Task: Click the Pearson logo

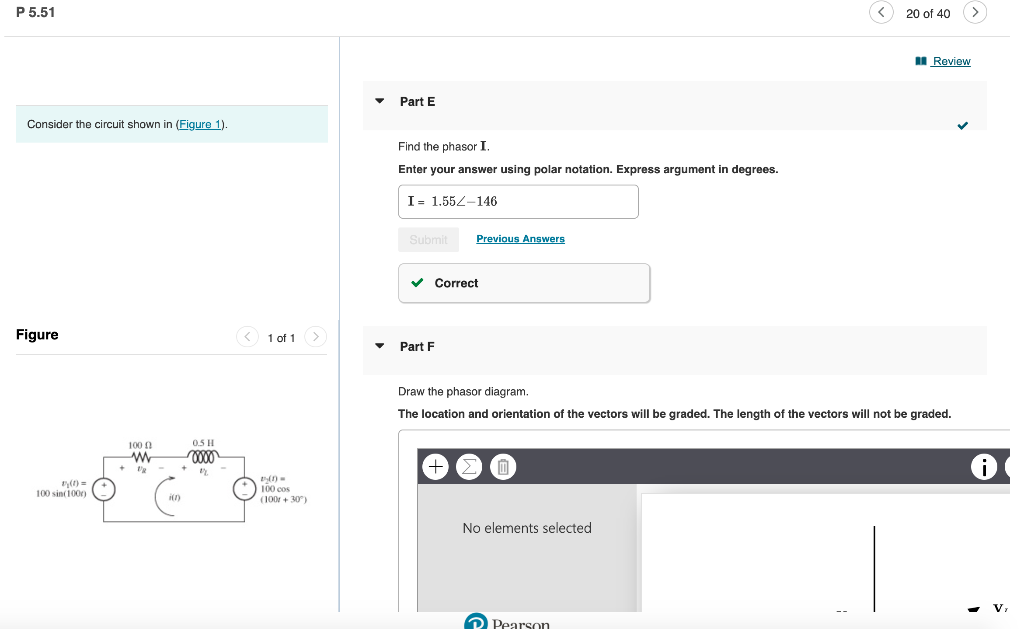Action: tap(507, 622)
